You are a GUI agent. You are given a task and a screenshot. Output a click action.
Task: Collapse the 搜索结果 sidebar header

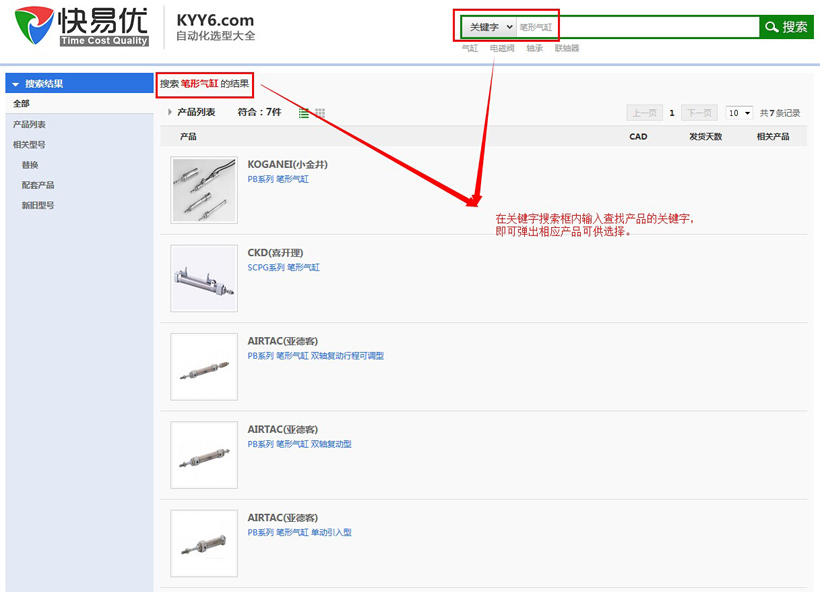79,83
